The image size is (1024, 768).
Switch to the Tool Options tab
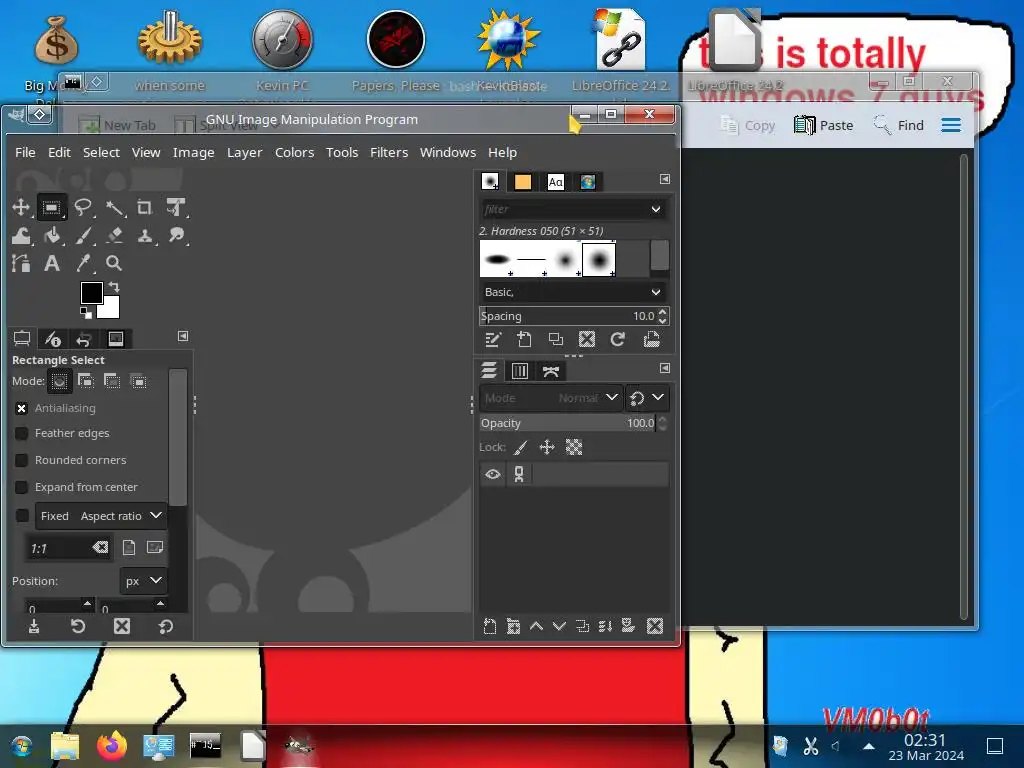(22, 338)
